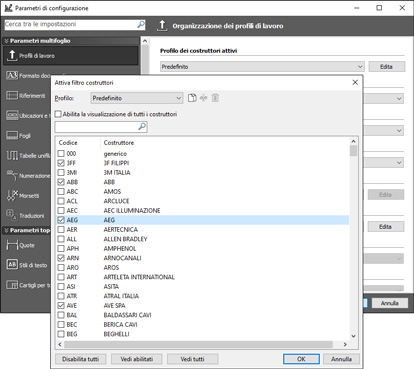The image size is (414, 369).
Task: Uncheck the AVE SPA checkbox
Action: [x=61, y=305]
